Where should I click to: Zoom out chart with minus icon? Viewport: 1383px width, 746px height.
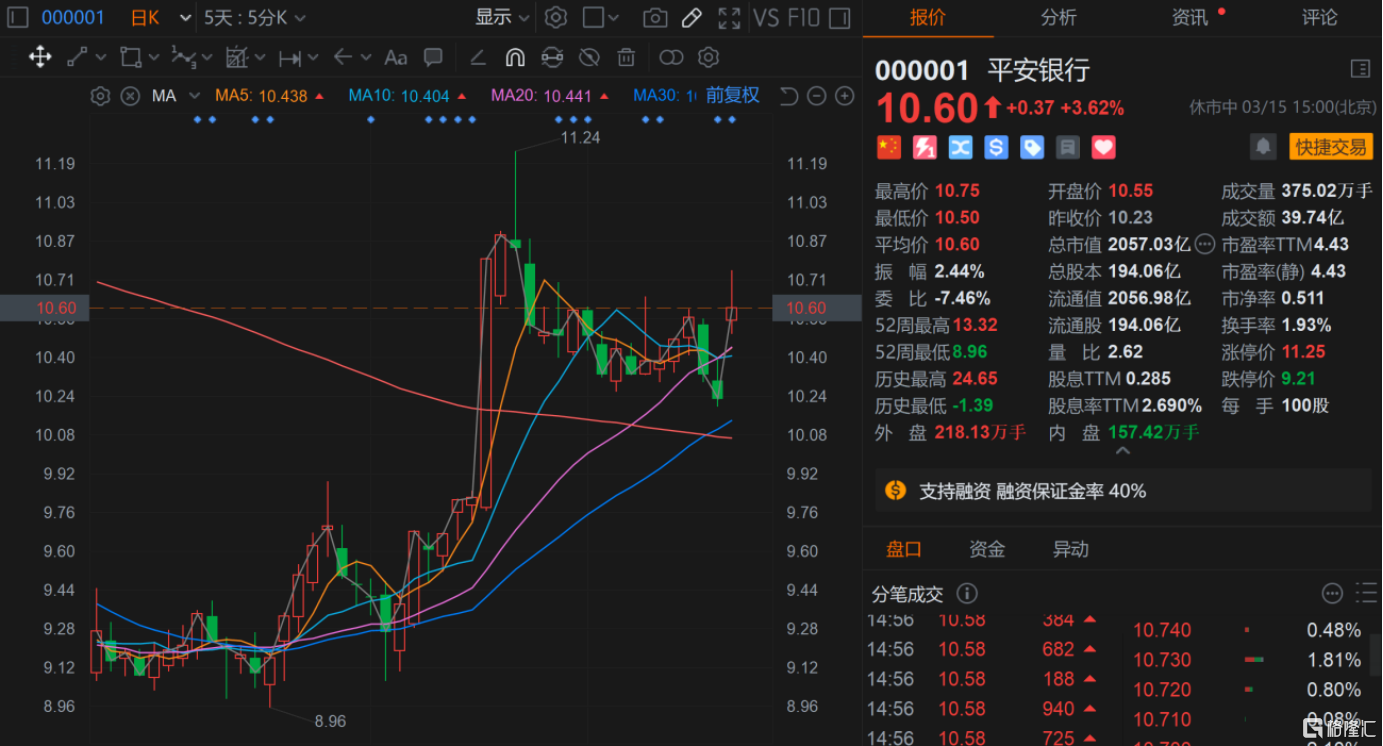pos(816,96)
